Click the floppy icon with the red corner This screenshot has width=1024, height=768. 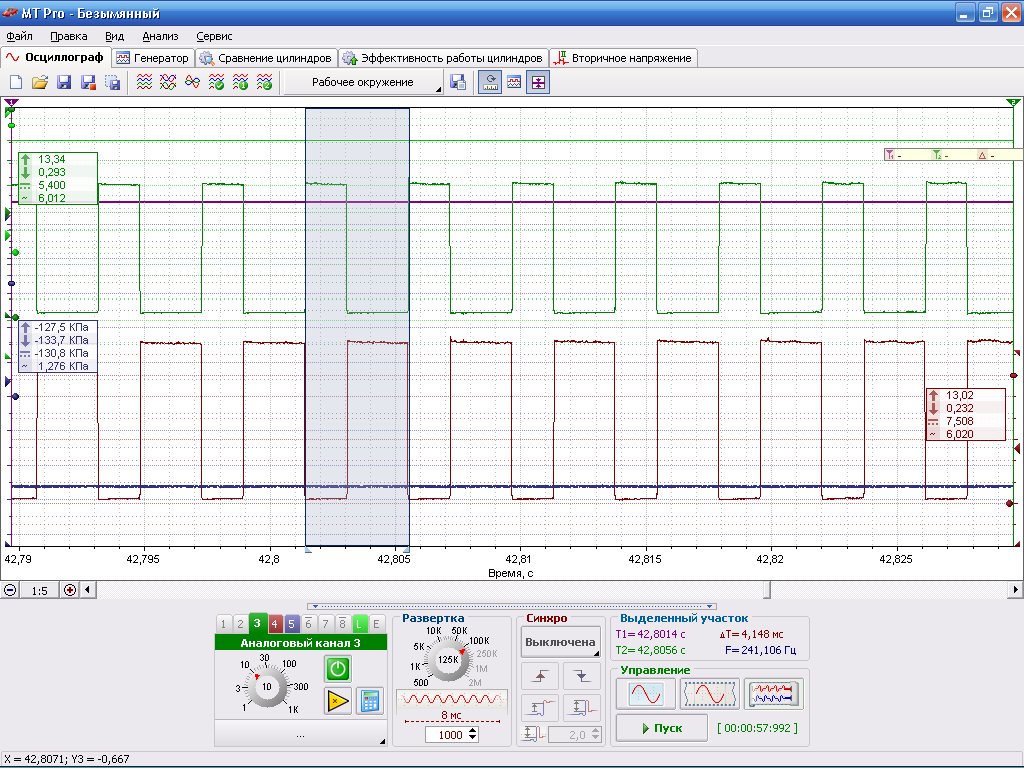click(88, 82)
